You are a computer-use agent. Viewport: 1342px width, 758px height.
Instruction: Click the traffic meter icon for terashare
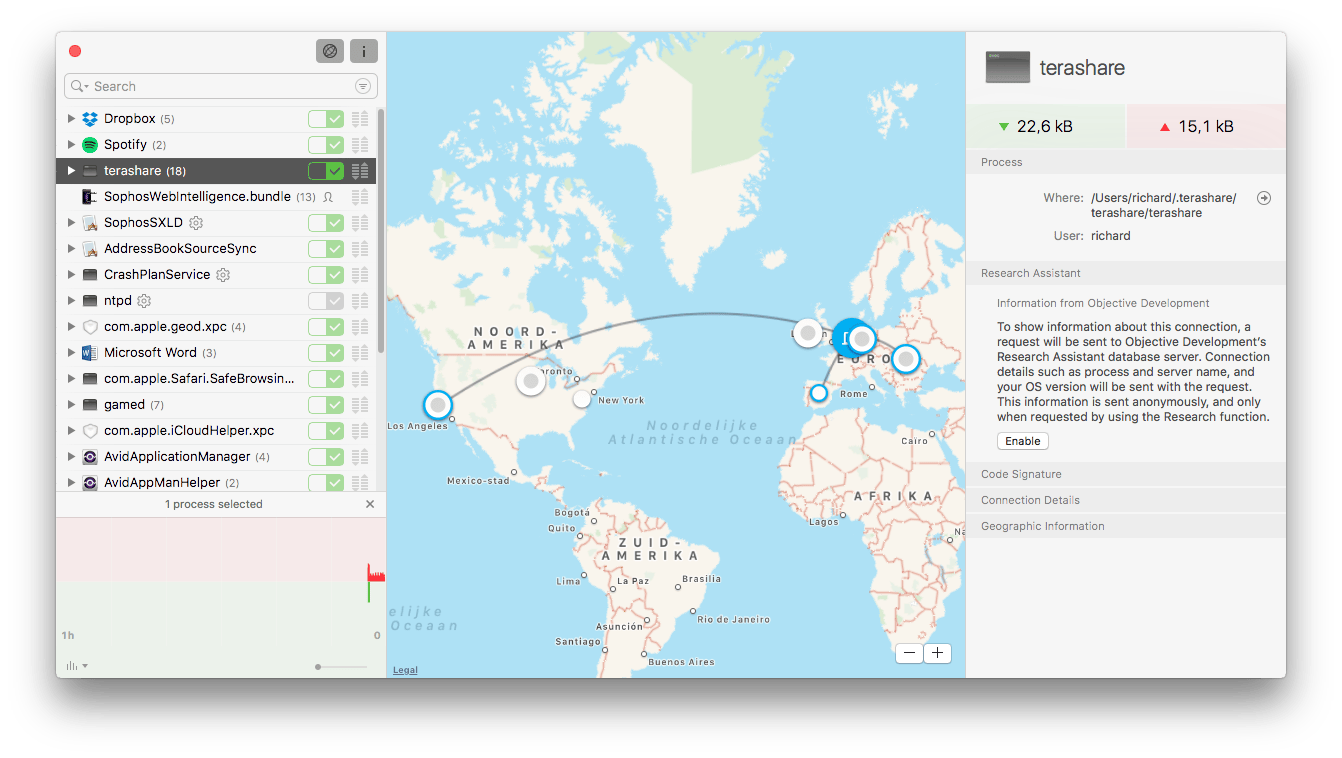click(x=360, y=171)
